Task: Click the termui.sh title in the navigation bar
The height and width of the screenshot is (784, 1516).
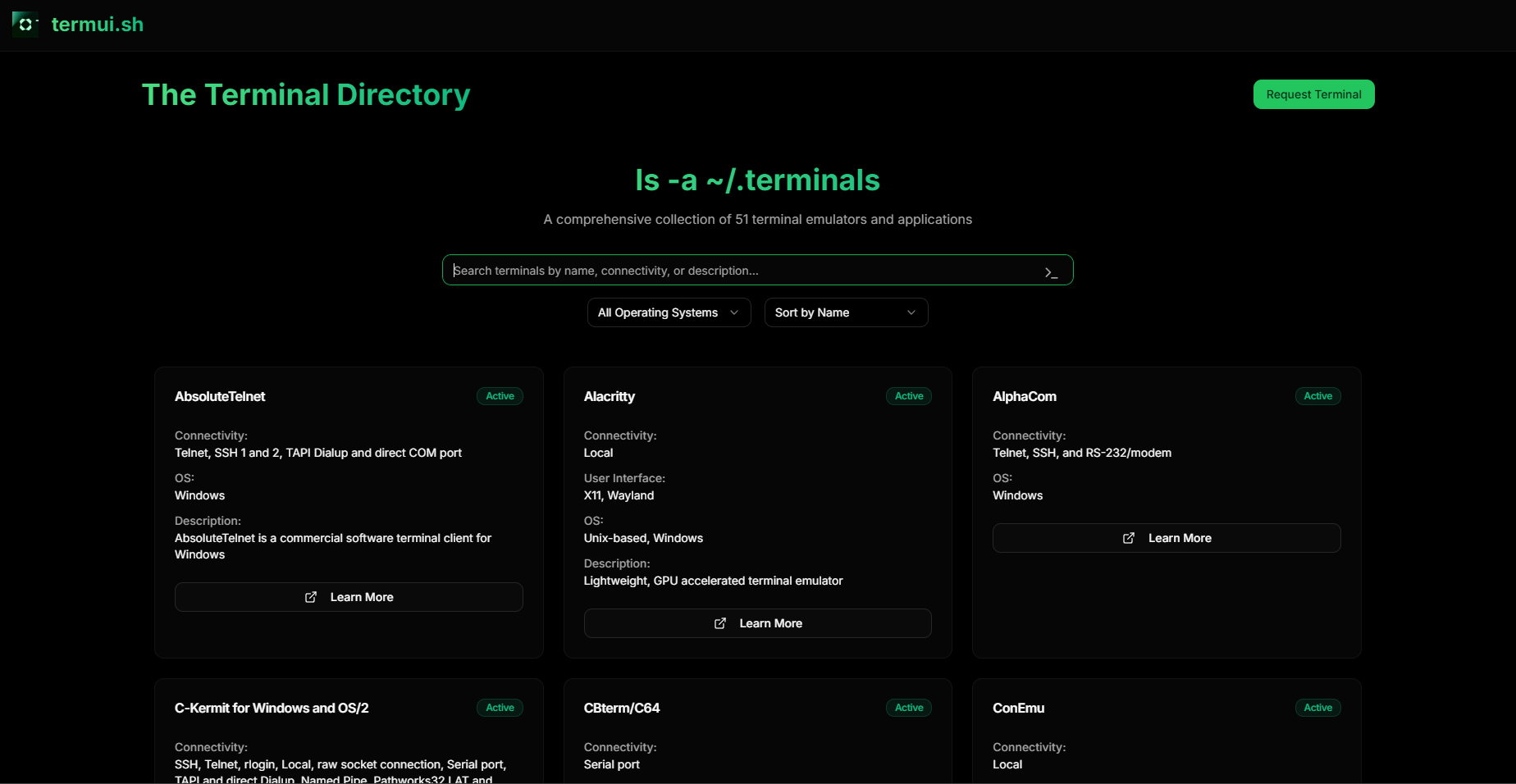Action: pyautogui.click(x=98, y=24)
